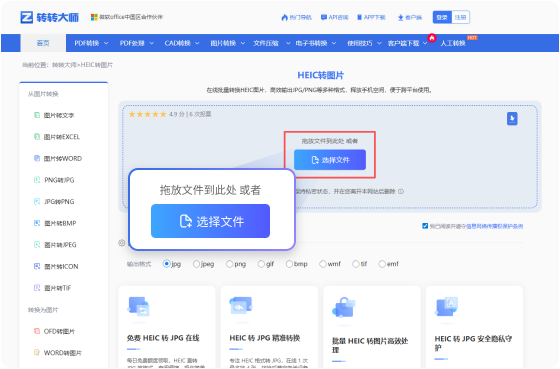Select the jpg output format
560x369 pixels.
point(166,264)
